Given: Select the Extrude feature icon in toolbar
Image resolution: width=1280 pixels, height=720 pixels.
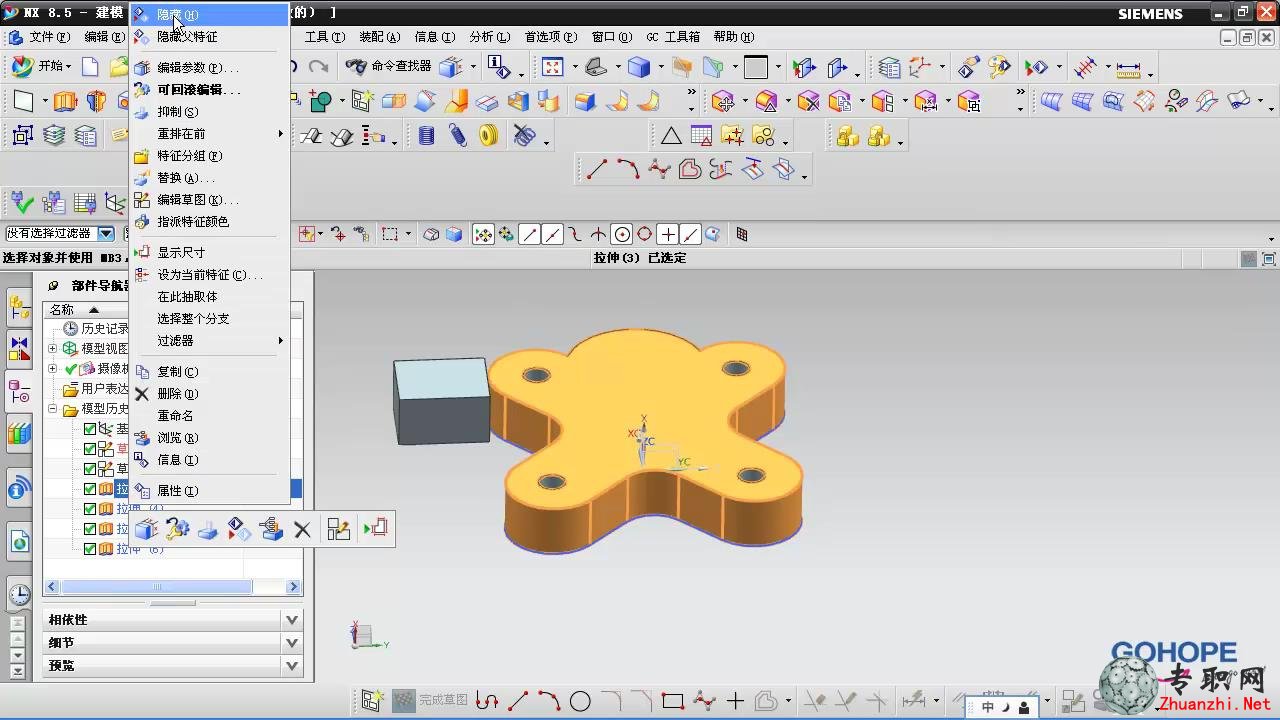Looking at the screenshot, I should (x=65, y=101).
